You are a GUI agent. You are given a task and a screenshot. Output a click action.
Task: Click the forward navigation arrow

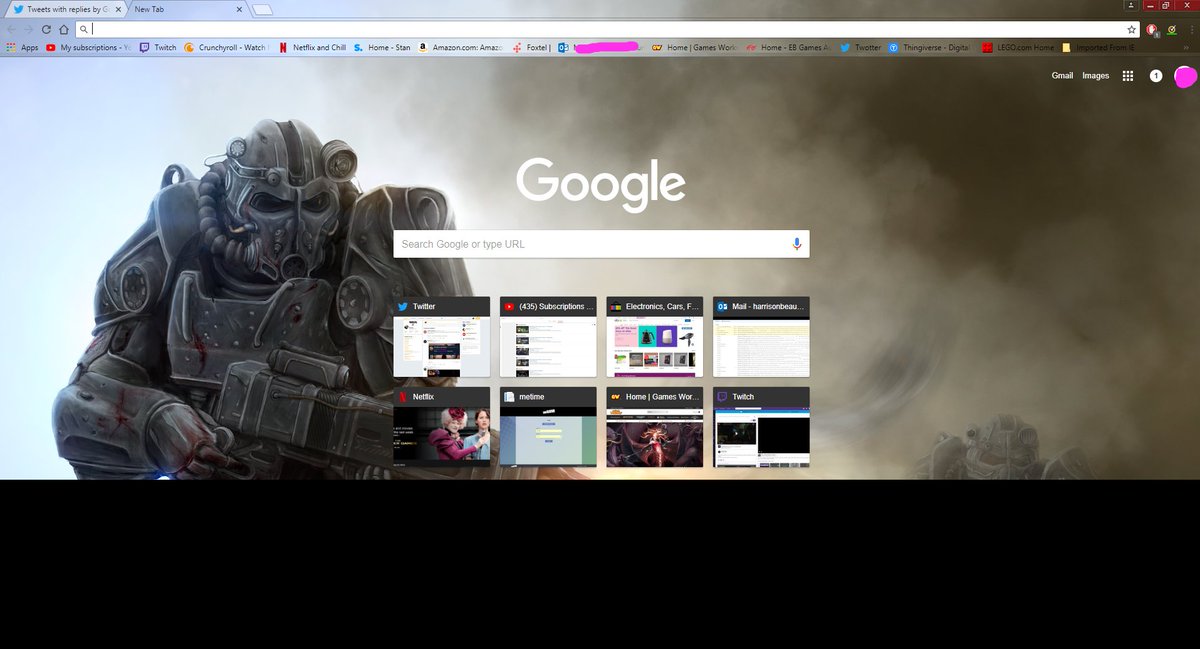click(28, 30)
